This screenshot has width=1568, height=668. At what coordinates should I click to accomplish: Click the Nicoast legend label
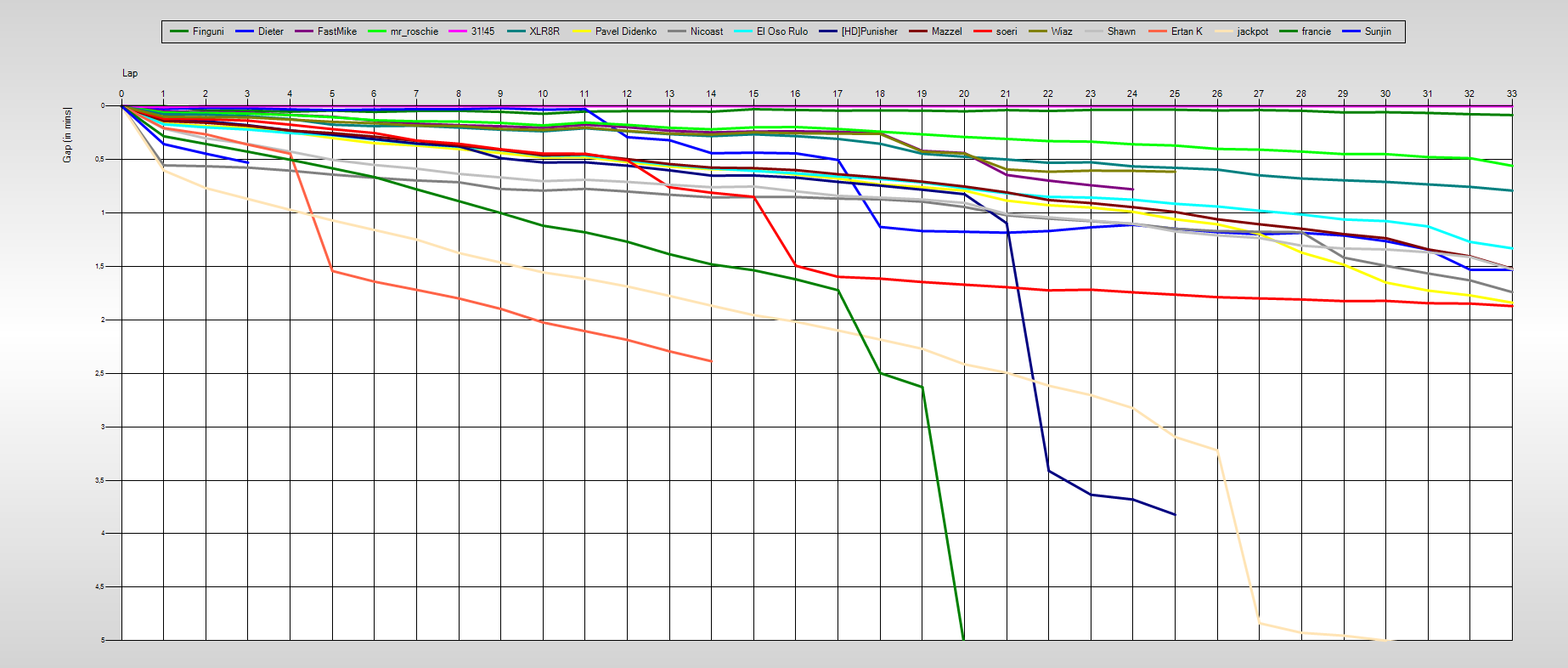pyautogui.click(x=706, y=31)
